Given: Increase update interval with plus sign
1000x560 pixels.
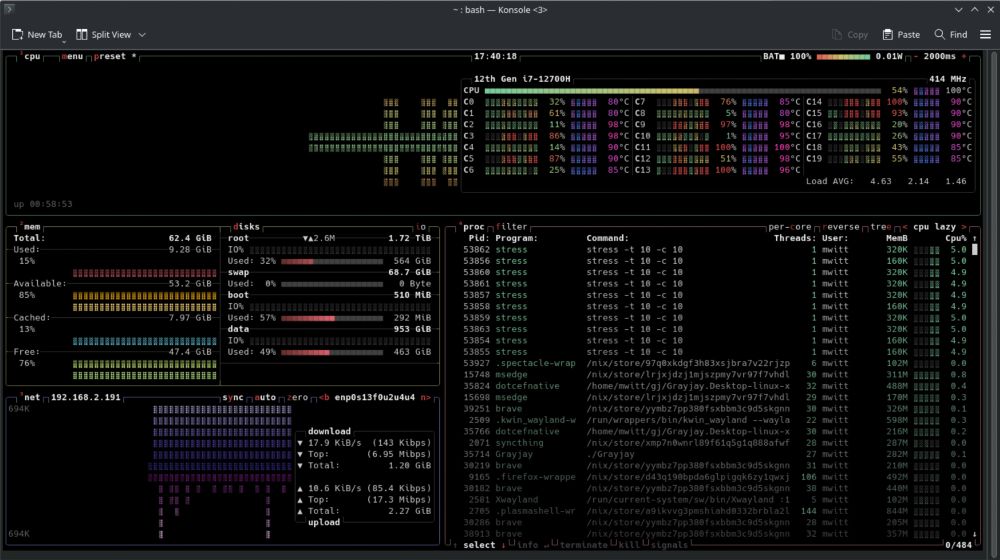Looking at the screenshot, I should tap(964, 56).
